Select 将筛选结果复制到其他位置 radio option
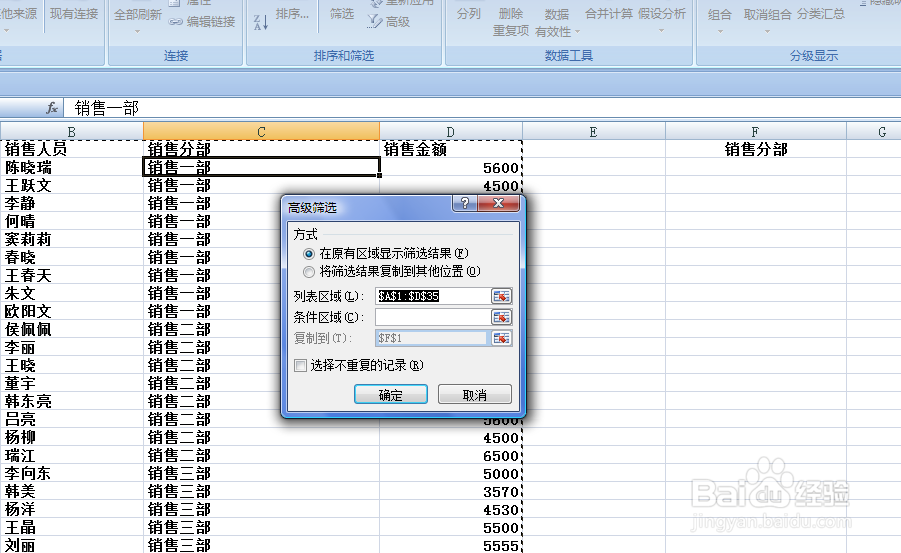The height and width of the screenshot is (553, 901). 309,271
